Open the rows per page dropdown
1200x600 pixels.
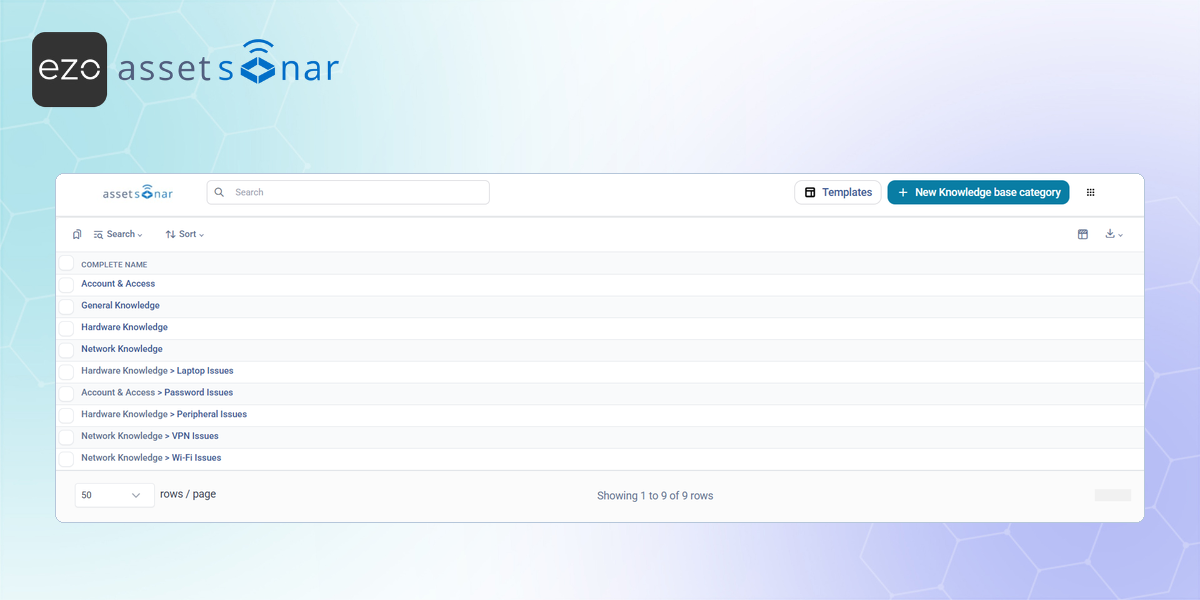pyautogui.click(x=114, y=495)
